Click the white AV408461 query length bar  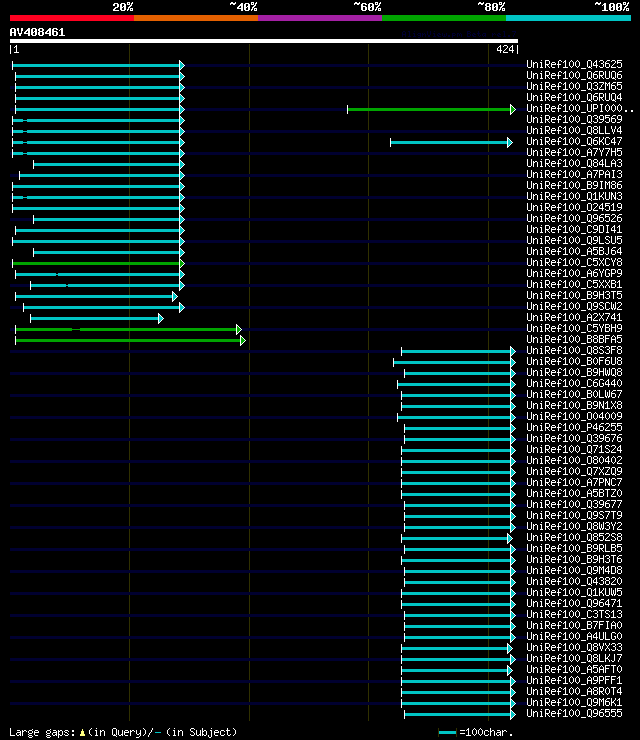pos(264,41)
